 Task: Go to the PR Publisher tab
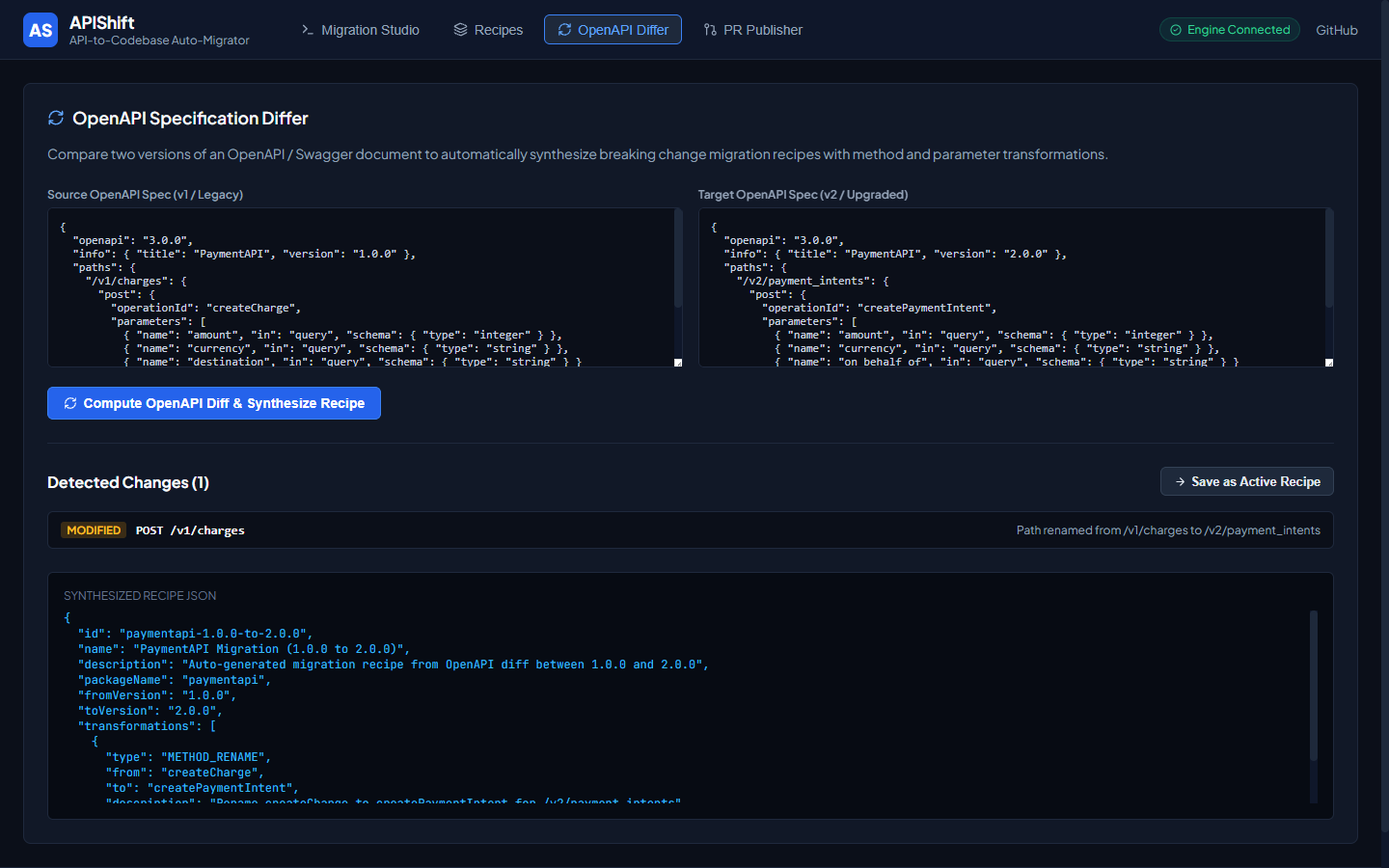pos(752,30)
